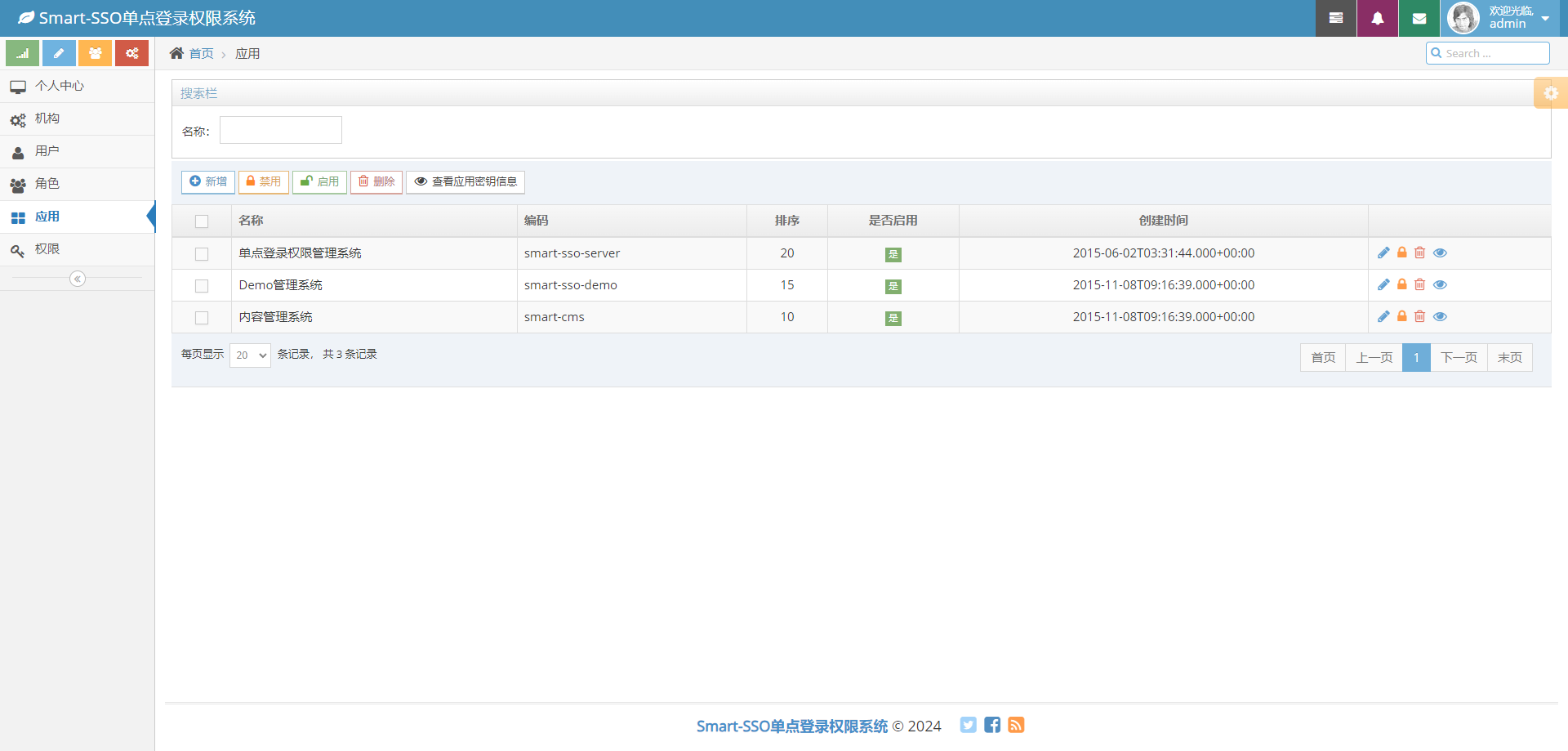The width and height of the screenshot is (1568, 751).
Task: Edit the smart-sso-server row with pencil icon
Action: pos(1383,253)
